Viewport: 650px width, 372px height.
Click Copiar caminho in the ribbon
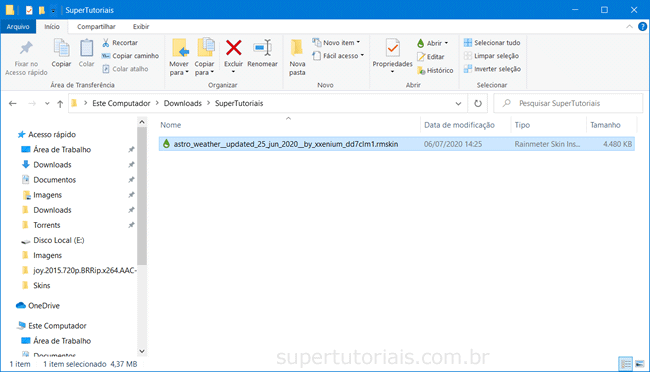click(x=130, y=56)
